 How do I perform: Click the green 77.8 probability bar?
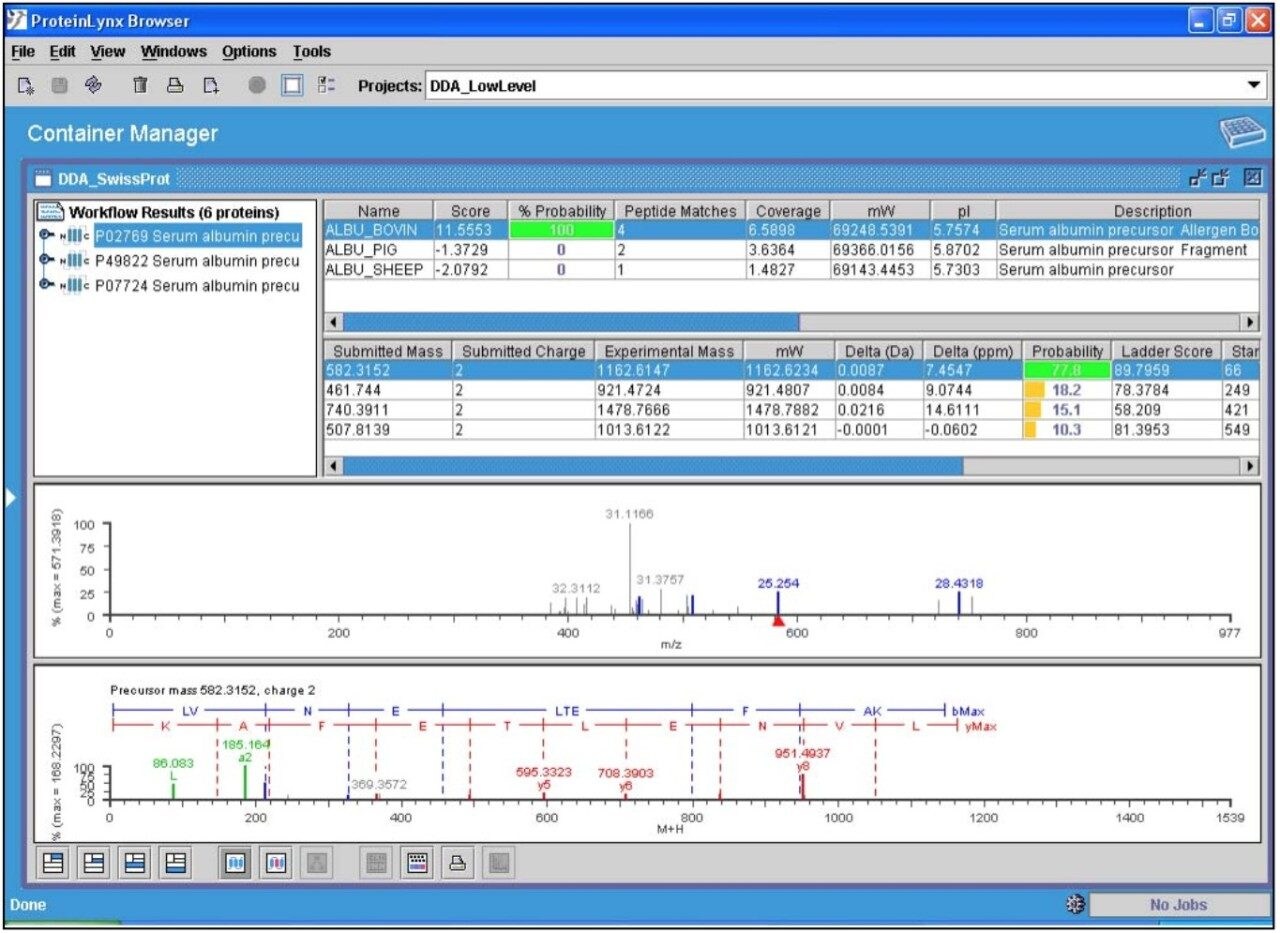tap(1066, 370)
